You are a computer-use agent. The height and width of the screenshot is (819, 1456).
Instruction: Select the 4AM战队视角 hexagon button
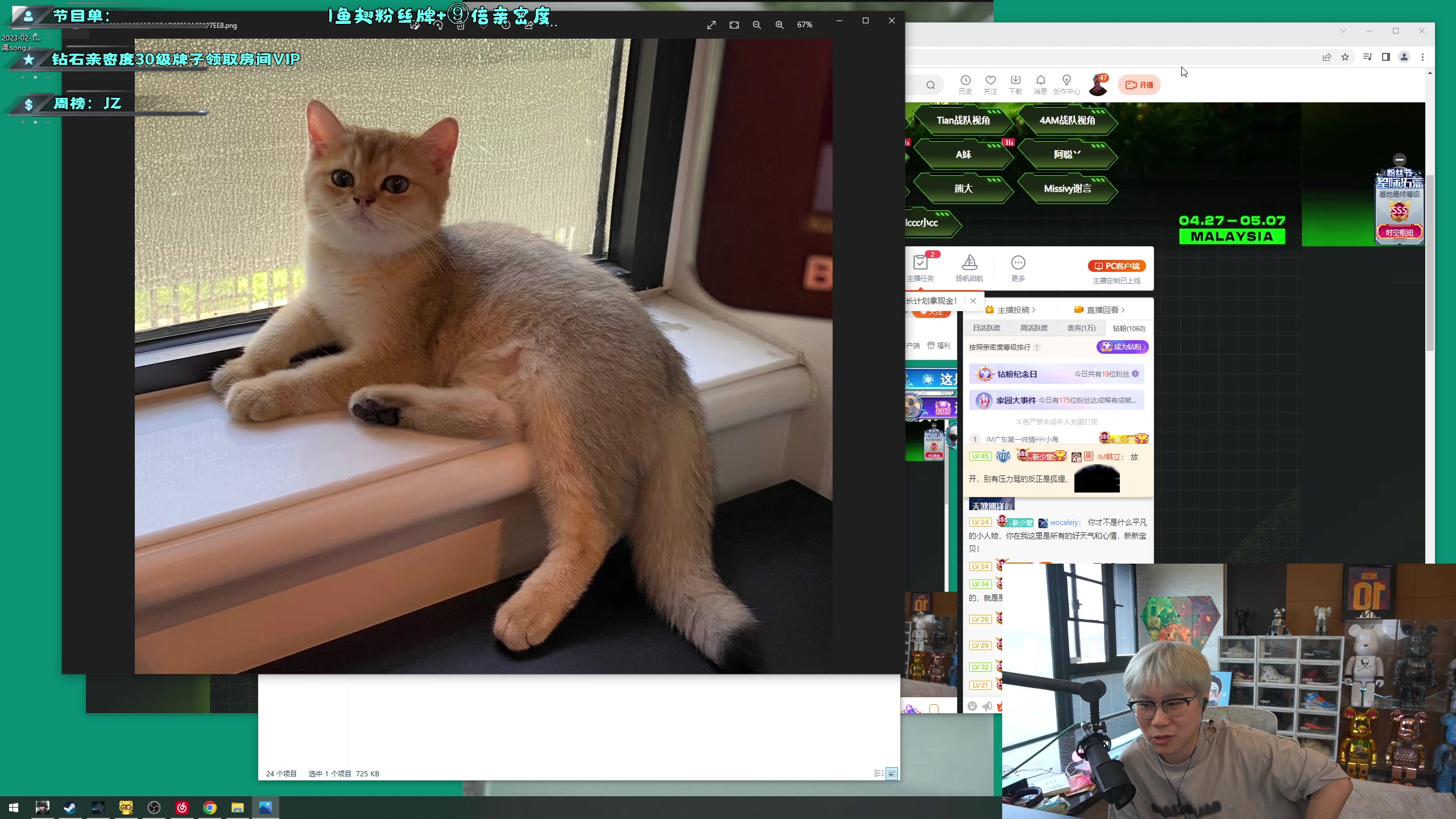click(1067, 121)
